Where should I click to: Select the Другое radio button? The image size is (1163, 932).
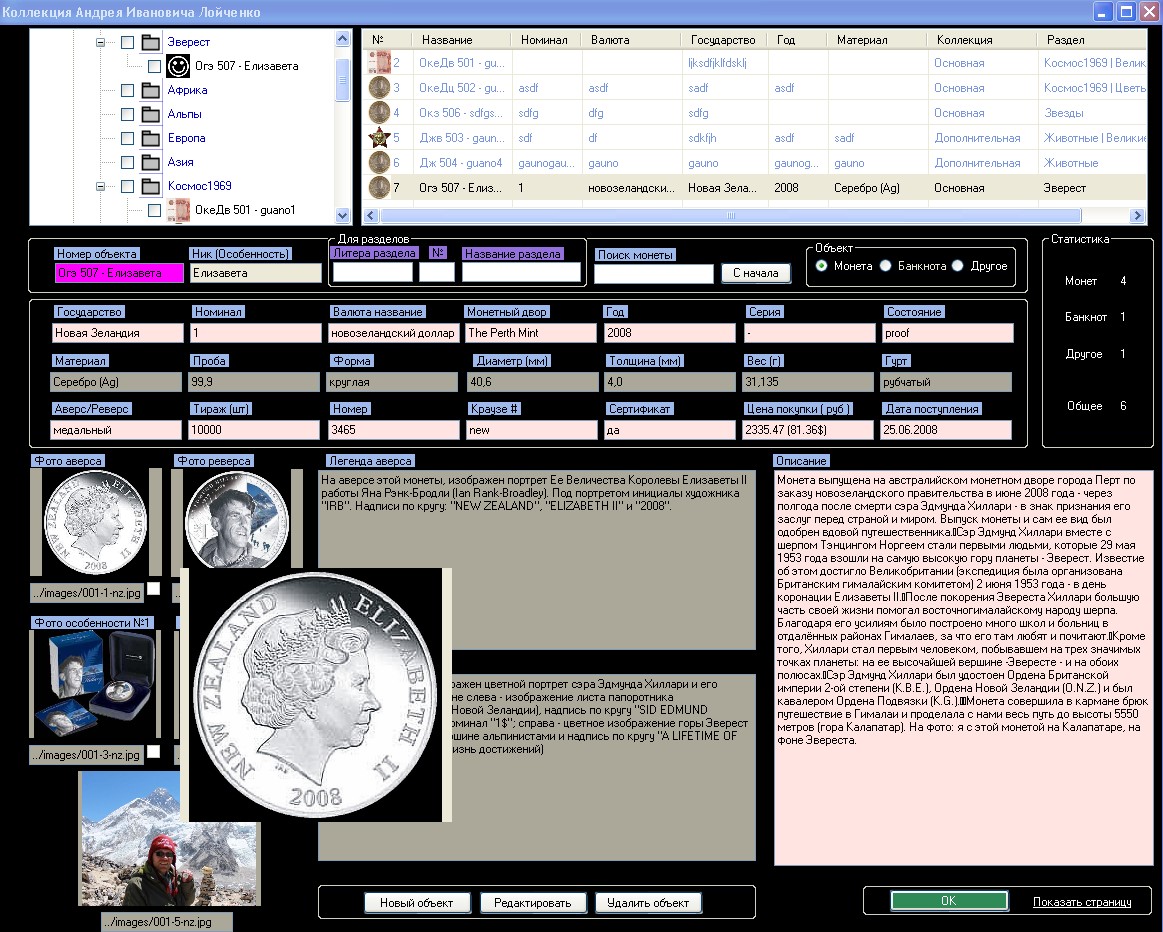click(958, 265)
